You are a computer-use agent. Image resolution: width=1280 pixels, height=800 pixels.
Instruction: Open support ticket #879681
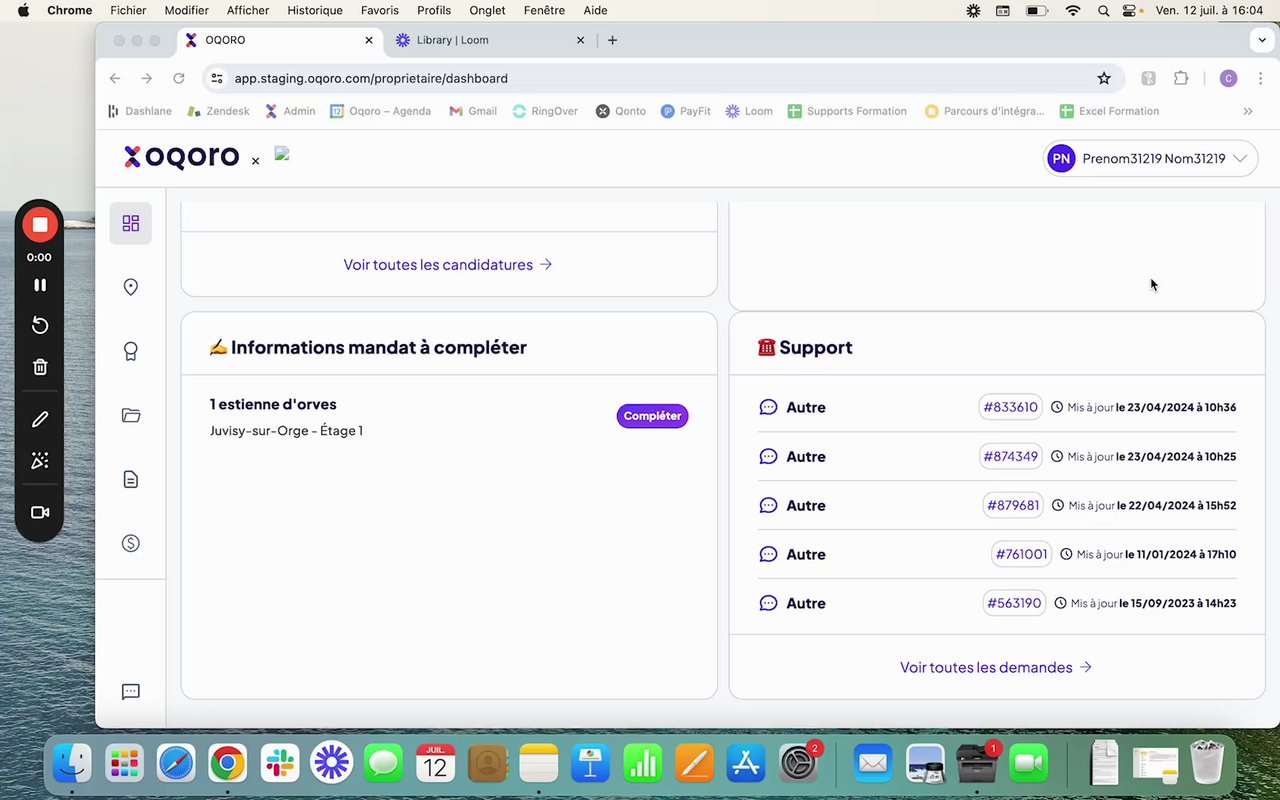point(1013,505)
